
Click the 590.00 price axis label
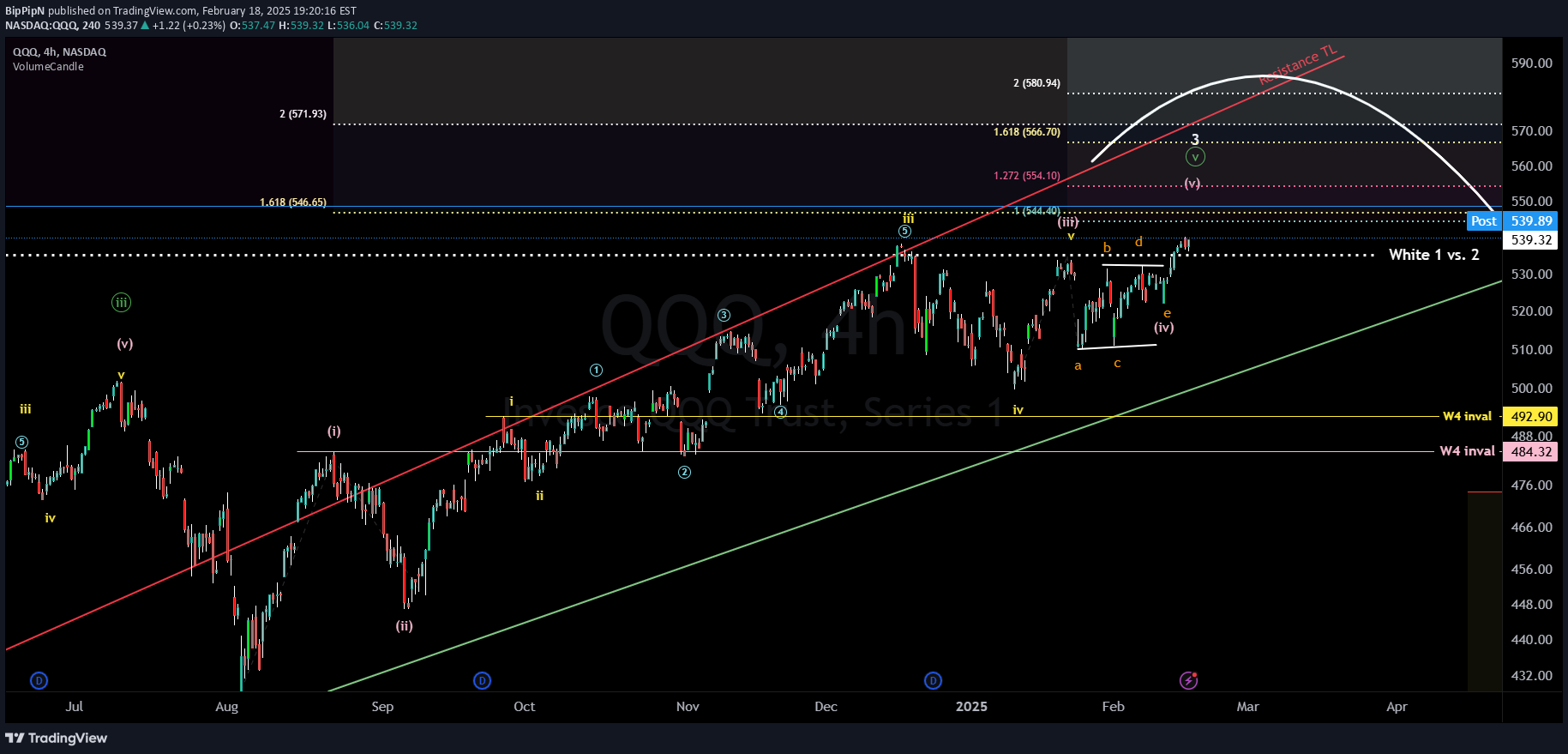point(1531,63)
